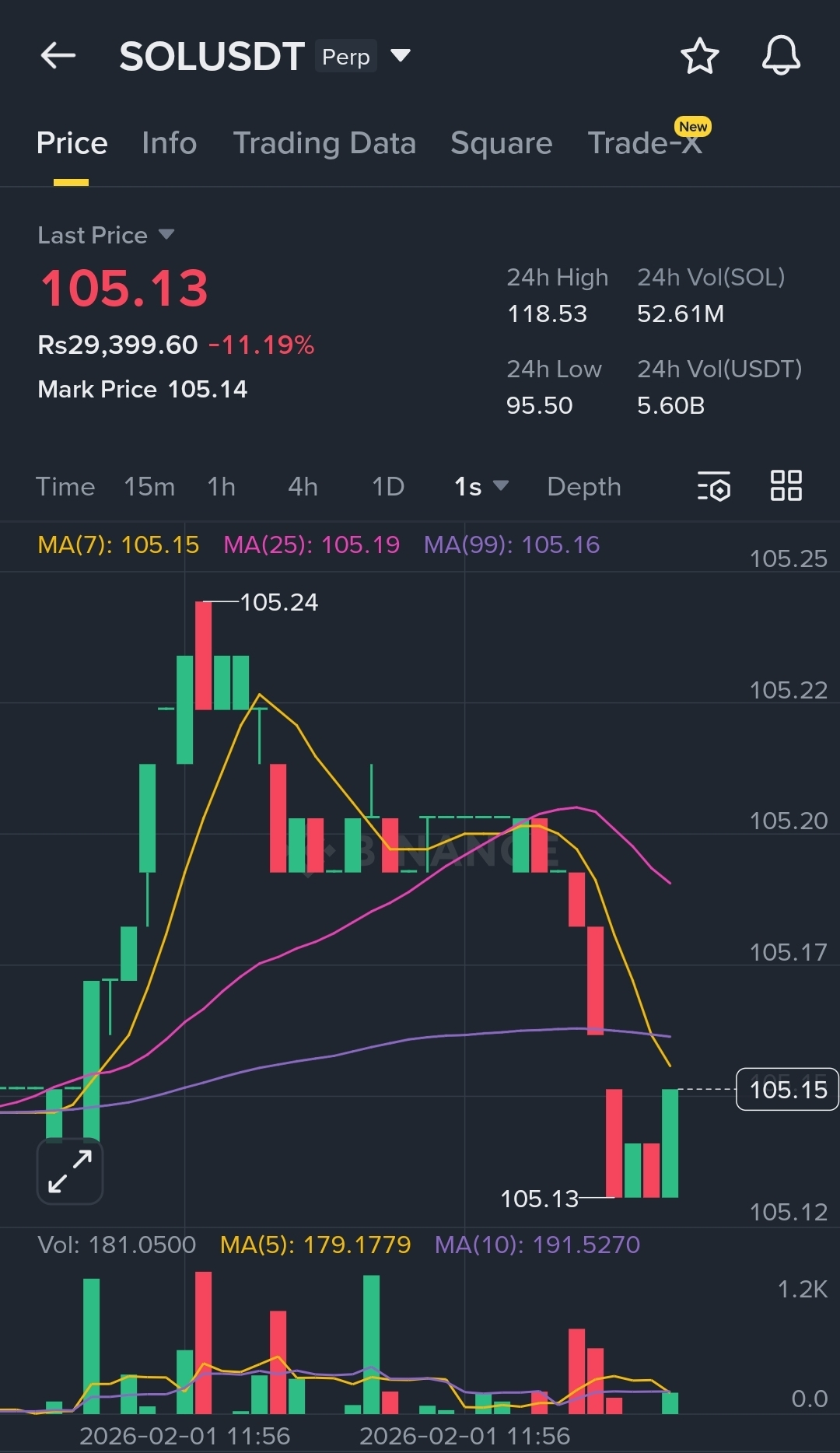This screenshot has width=840, height=1453.
Task: Tap the Time line chart option
Action: pyautogui.click(x=65, y=487)
